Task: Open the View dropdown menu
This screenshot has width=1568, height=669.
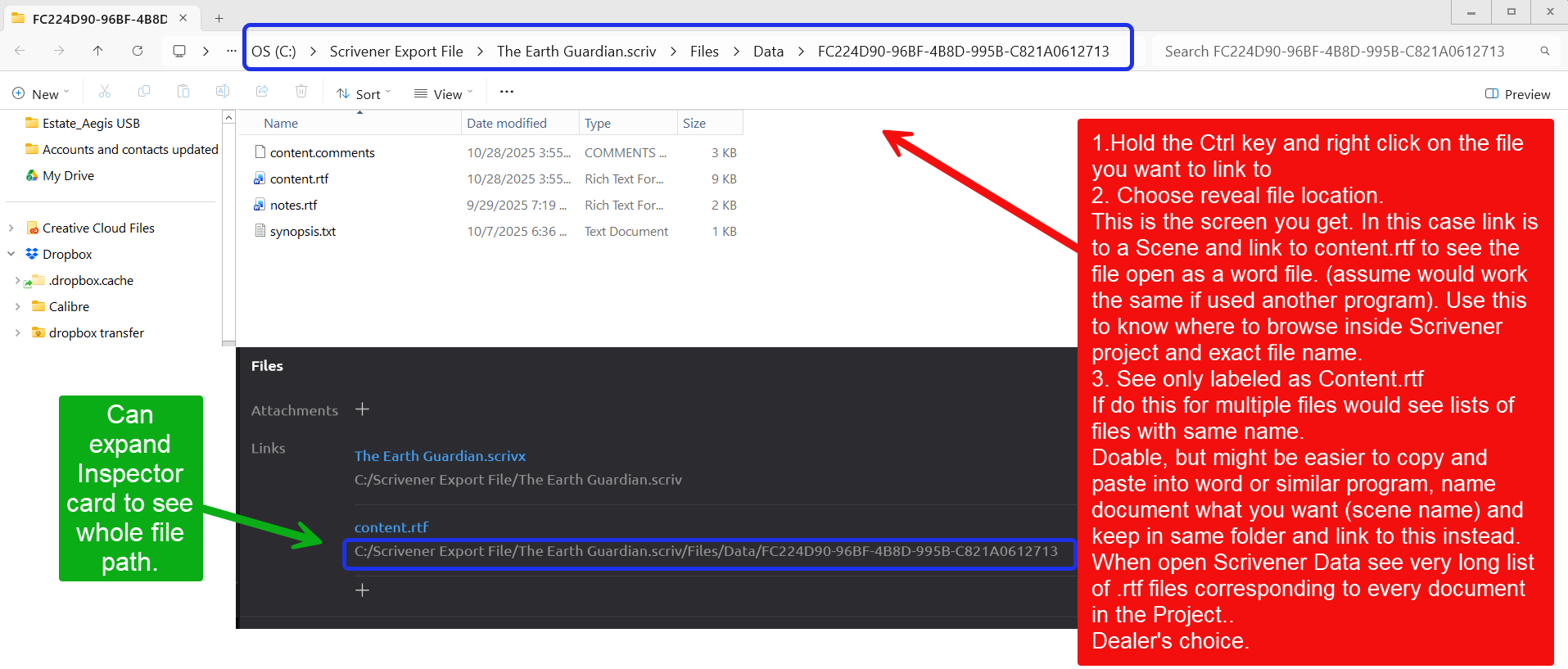Action: [x=443, y=94]
